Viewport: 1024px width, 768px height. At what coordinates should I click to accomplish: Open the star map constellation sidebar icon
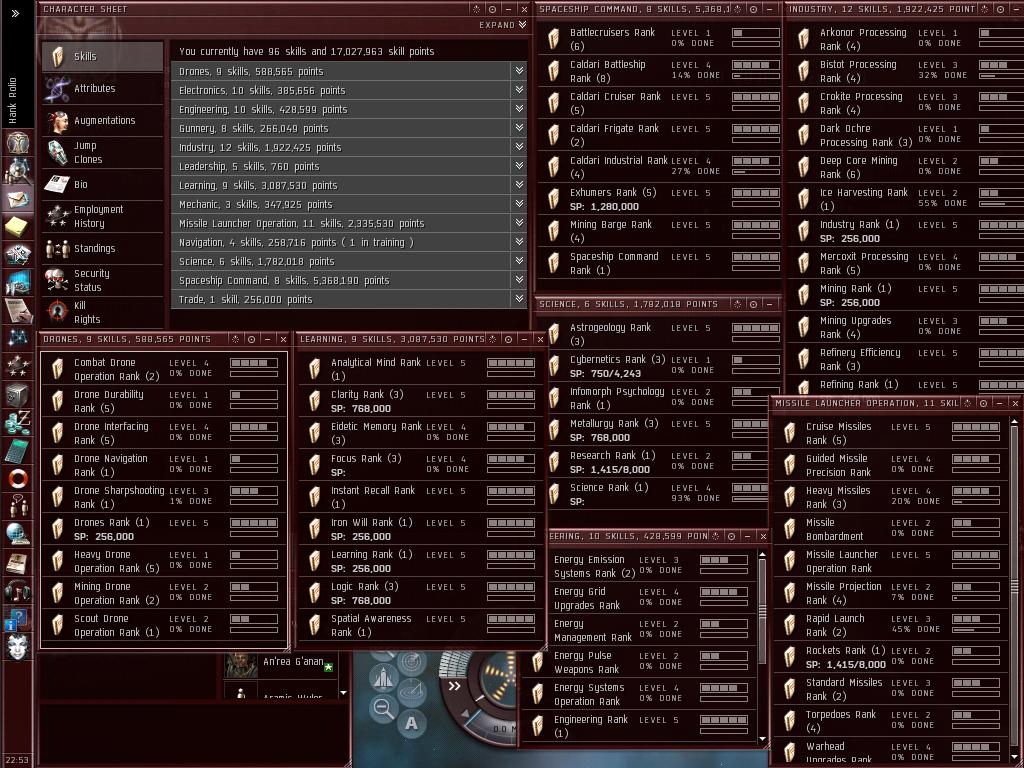[17, 338]
